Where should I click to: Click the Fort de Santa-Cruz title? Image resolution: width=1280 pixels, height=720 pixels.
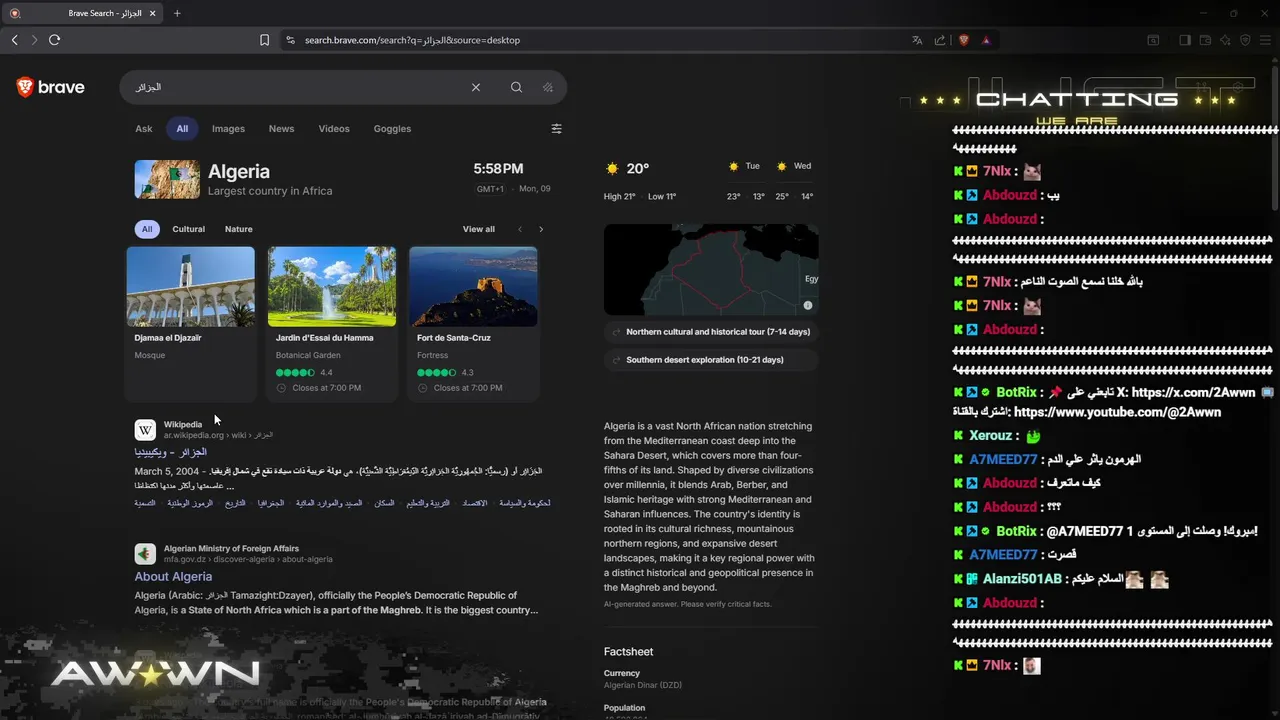[454, 338]
